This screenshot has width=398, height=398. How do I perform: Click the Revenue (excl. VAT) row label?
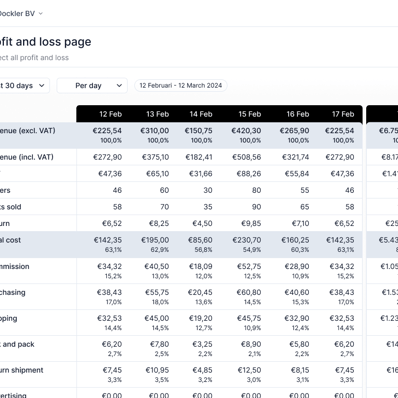pyautogui.click(x=27, y=131)
